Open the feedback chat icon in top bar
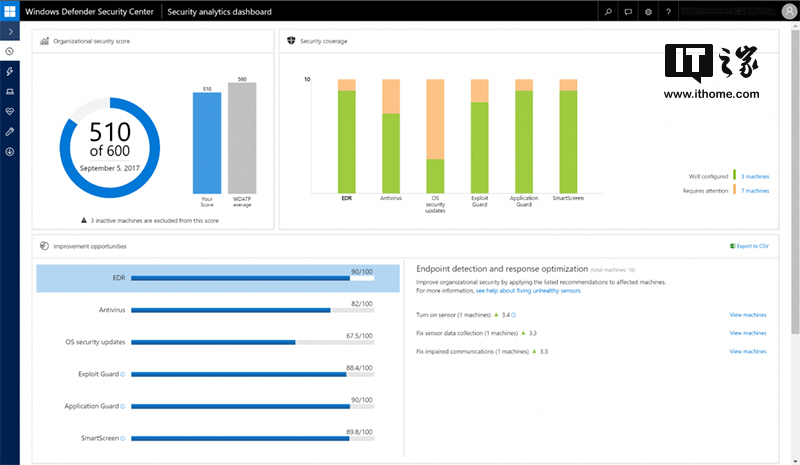The width and height of the screenshot is (800, 465). point(627,11)
